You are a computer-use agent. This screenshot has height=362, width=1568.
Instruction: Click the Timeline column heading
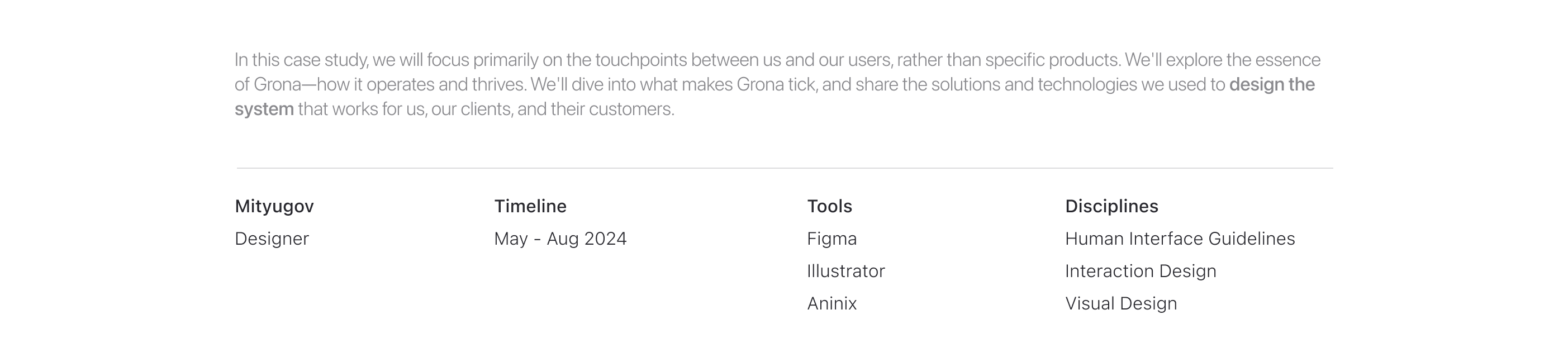530,206
